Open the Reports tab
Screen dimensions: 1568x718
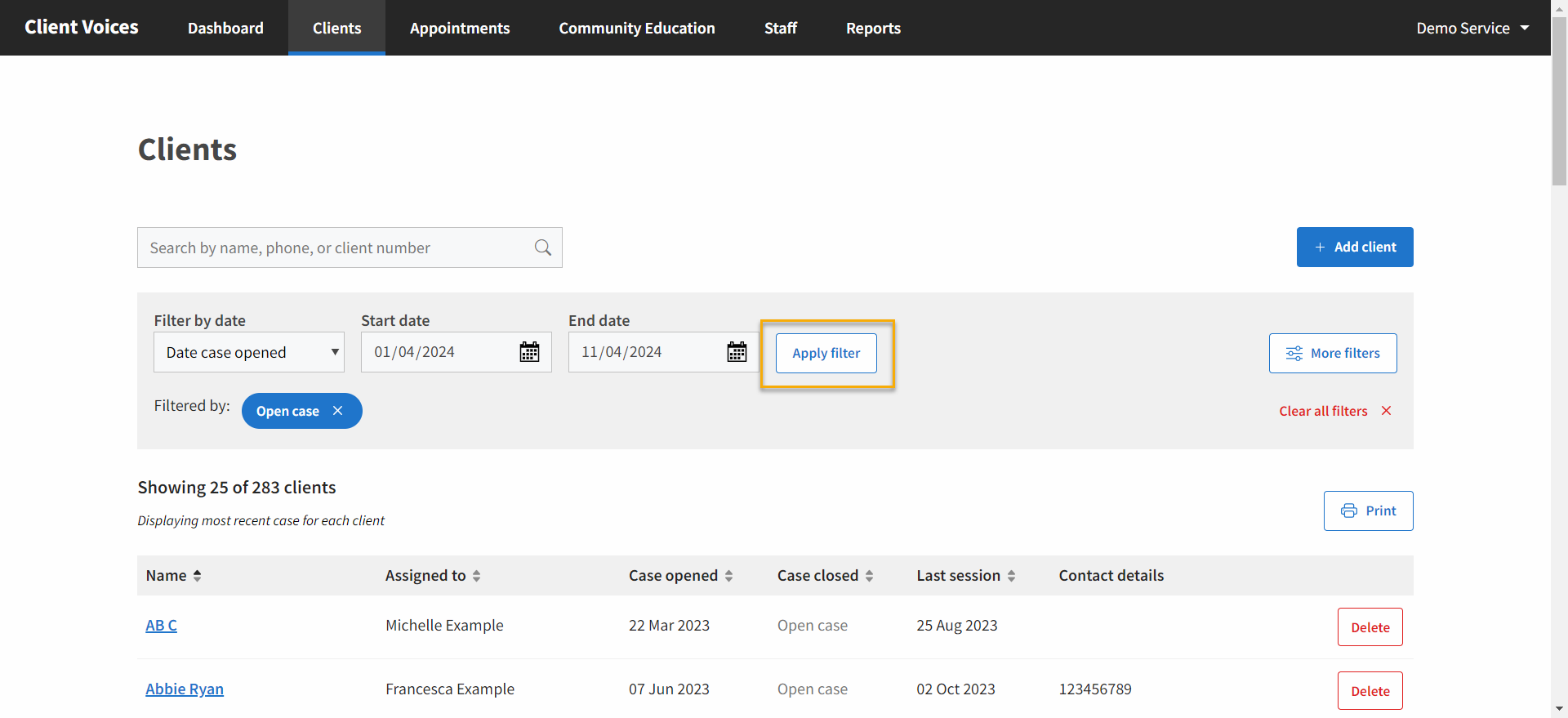(x=873, y=28)
